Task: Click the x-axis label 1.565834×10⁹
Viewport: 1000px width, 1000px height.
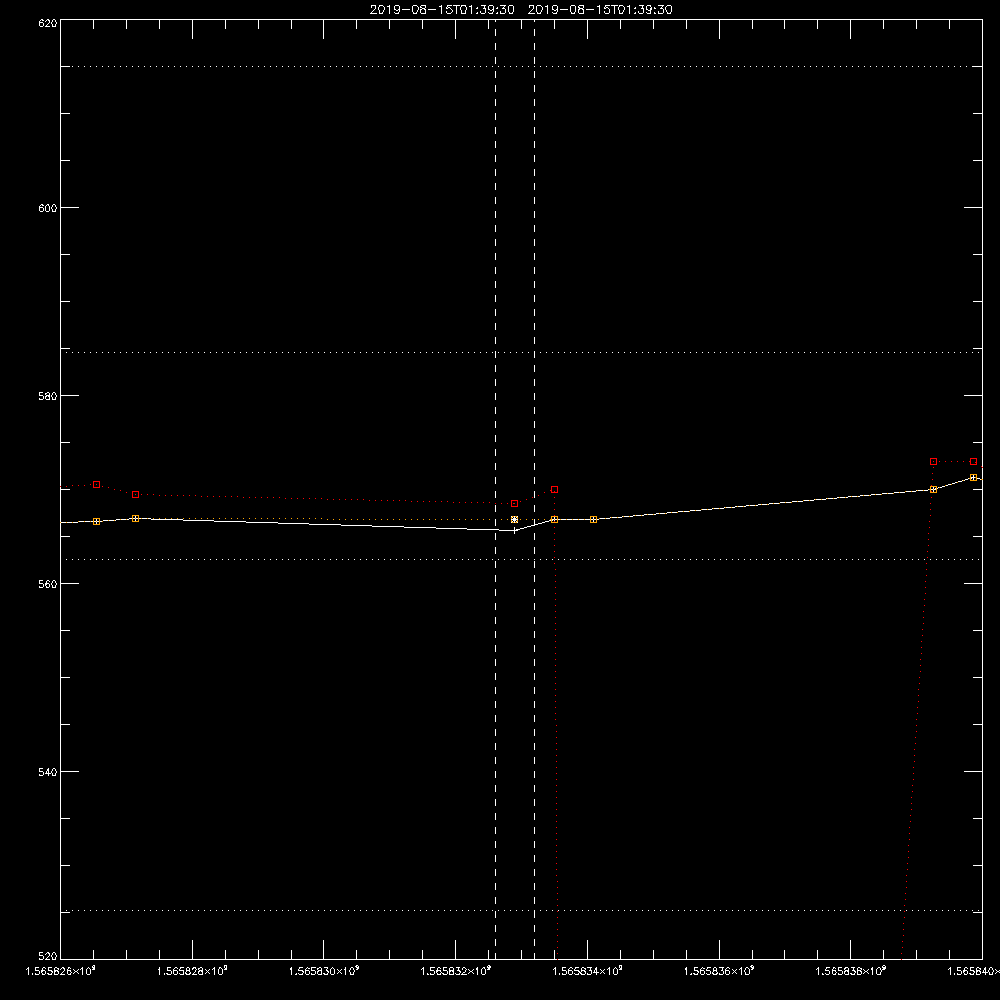Action: tap(587, 971)
